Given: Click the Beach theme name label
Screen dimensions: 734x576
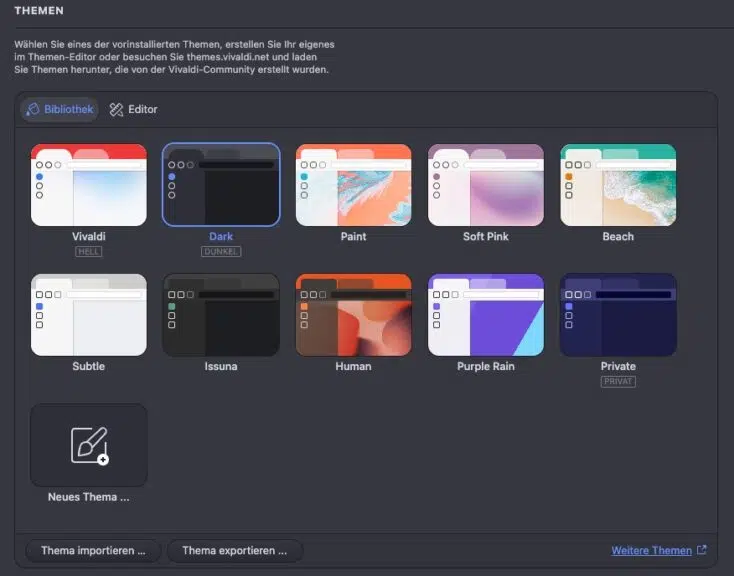Looking at the screenshot, I should (x=618, y=236).
